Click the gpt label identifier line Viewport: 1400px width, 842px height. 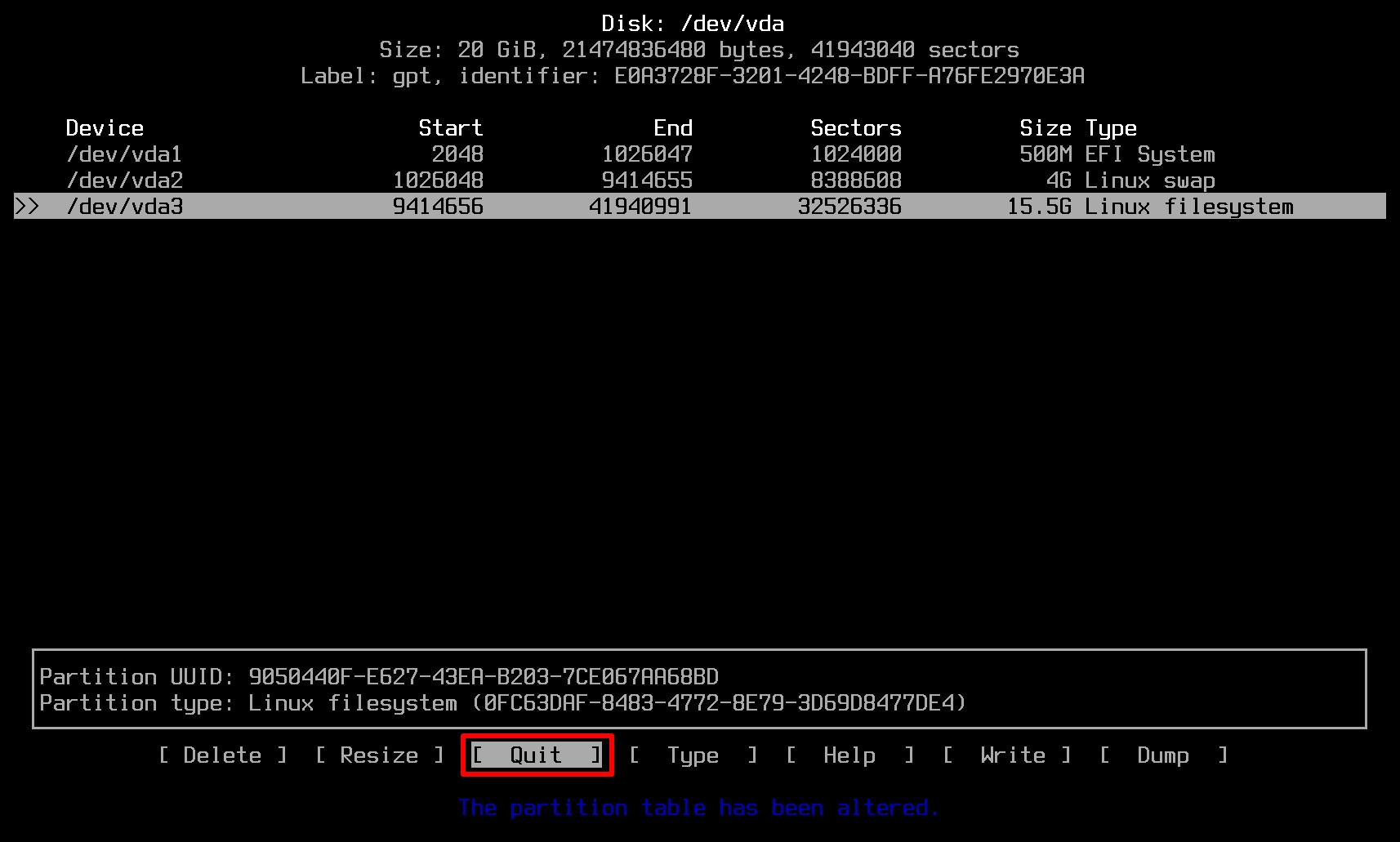click(693, 76)
